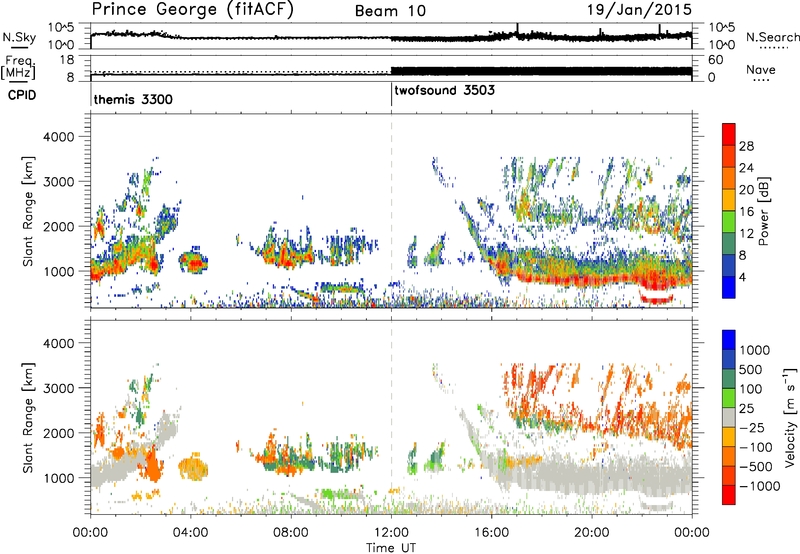The image size is (800, 554).
Task: Select the '12' value on Power scale
Action: point(746,234)
